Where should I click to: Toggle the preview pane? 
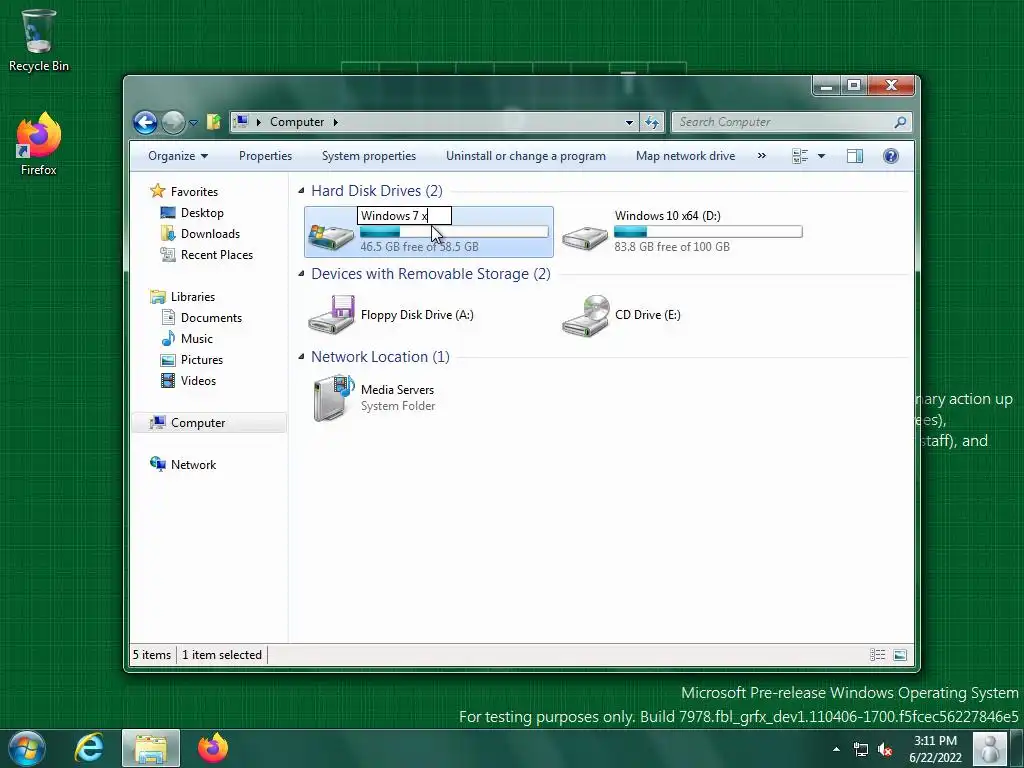pyautogui.click(x=855, y=156)
